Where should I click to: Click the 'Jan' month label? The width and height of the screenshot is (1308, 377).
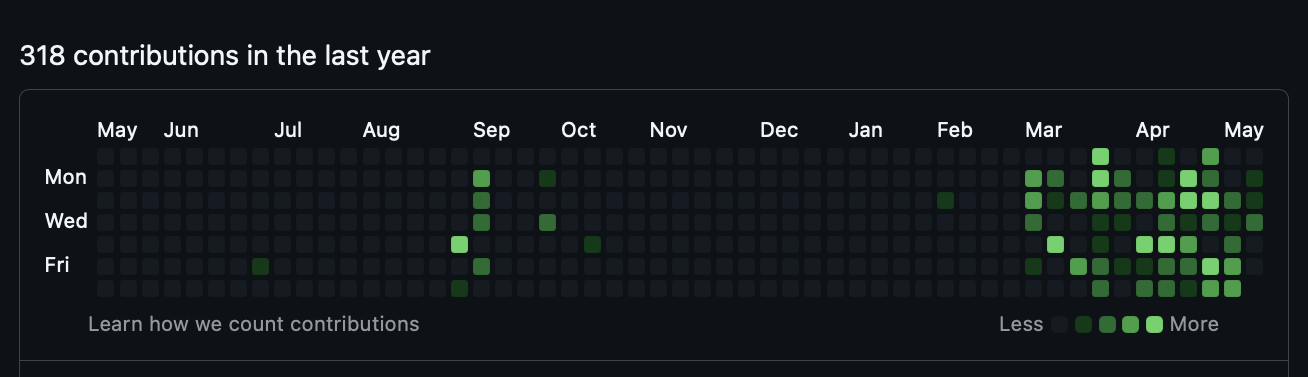click(x=866, y=130)
